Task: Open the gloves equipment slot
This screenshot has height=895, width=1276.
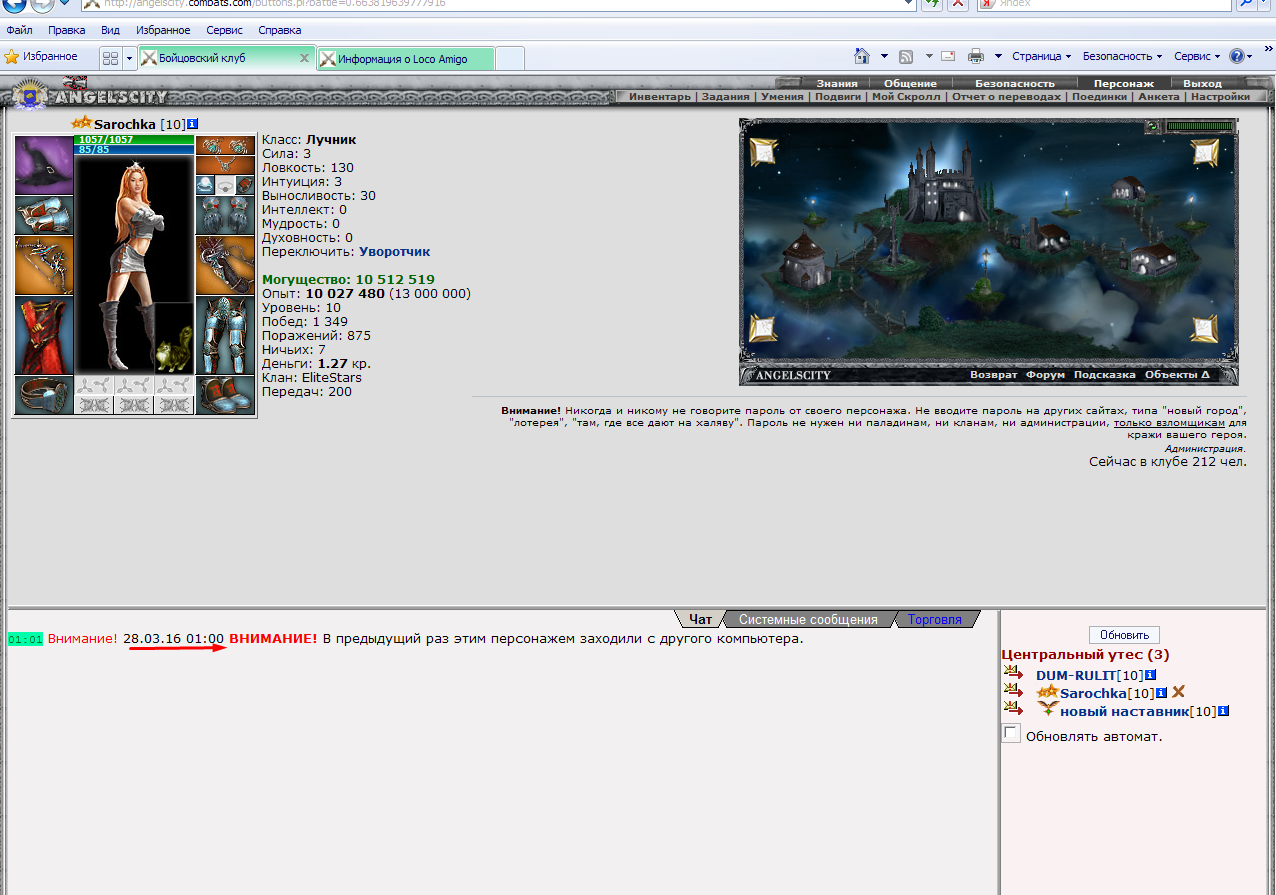Action: pyautogui.click(x=224, y=215)
